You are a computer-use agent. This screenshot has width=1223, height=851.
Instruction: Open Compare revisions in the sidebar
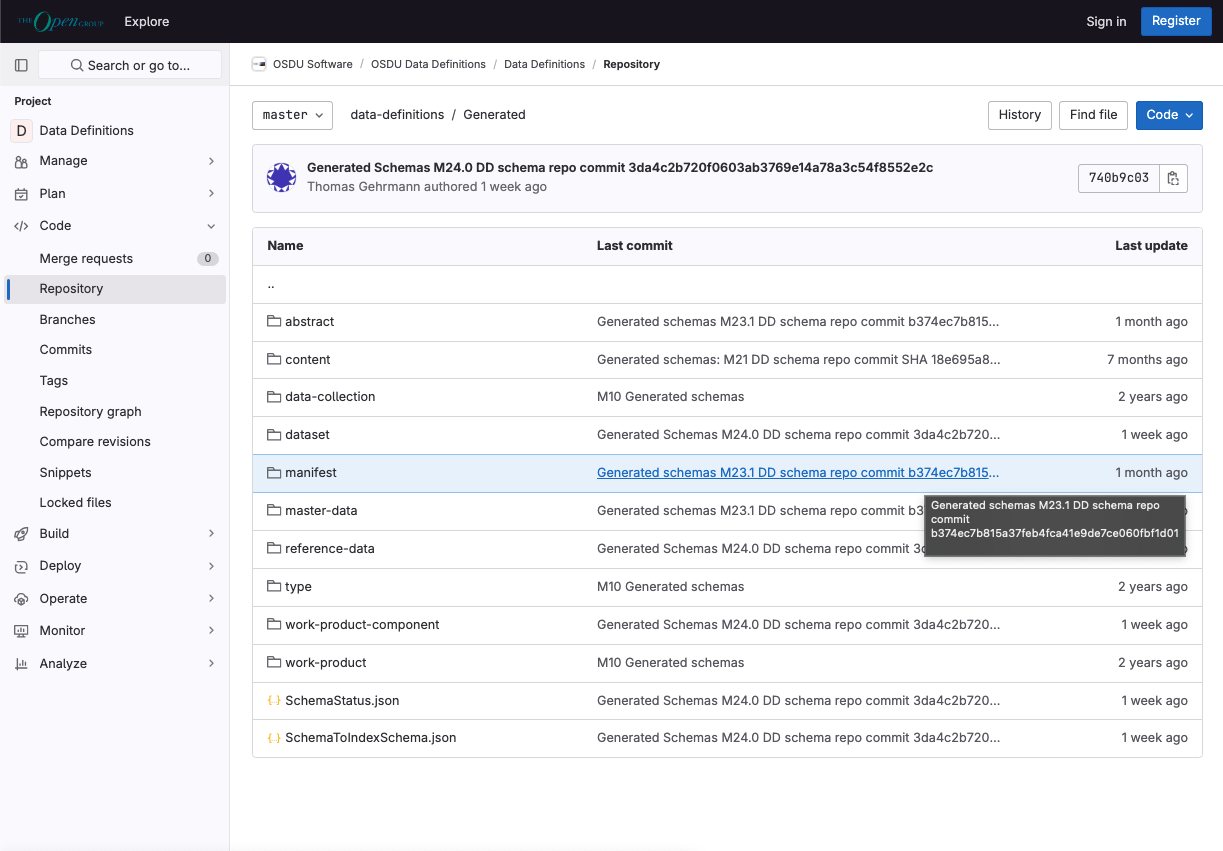tap(115, 442)
